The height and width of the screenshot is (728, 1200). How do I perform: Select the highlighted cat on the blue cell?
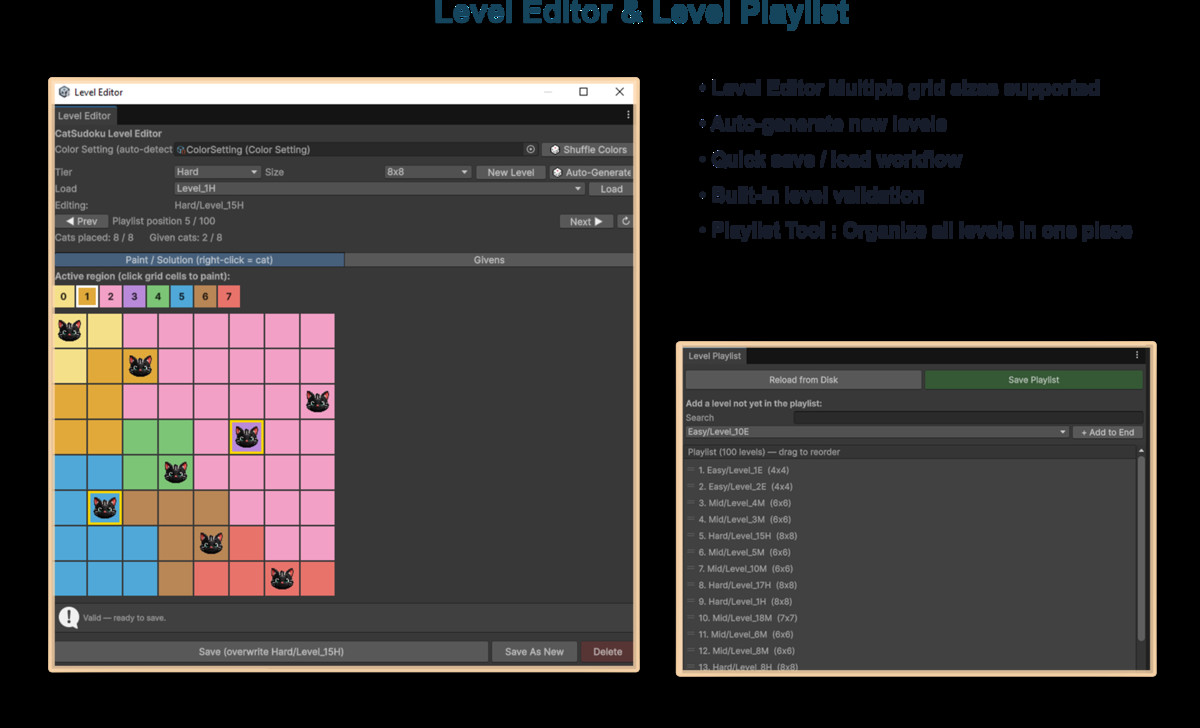coord(105,508)
